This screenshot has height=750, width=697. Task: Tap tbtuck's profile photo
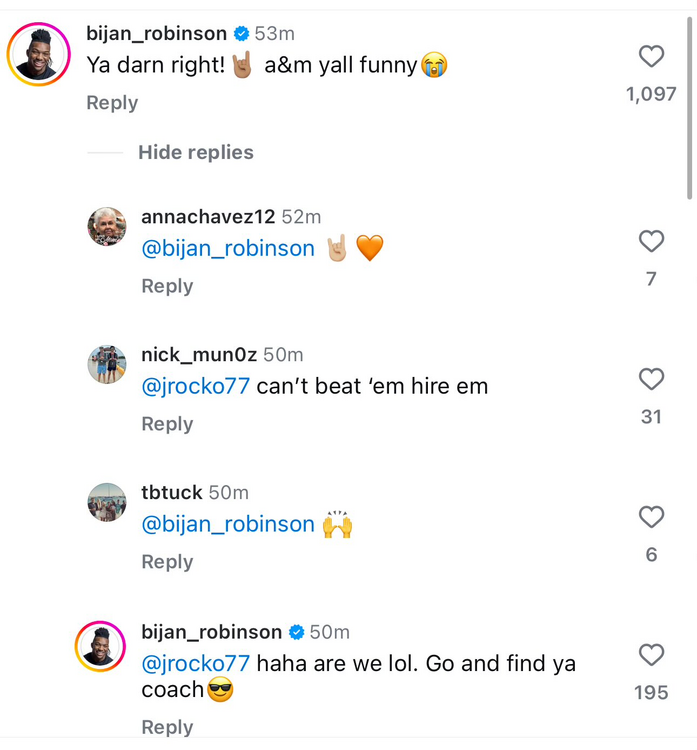(107, 503)
